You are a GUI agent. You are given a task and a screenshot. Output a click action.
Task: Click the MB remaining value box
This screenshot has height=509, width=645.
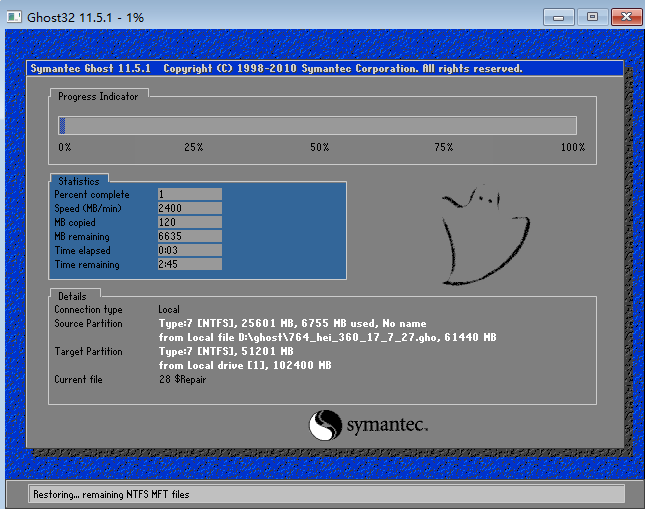point(189,236)
